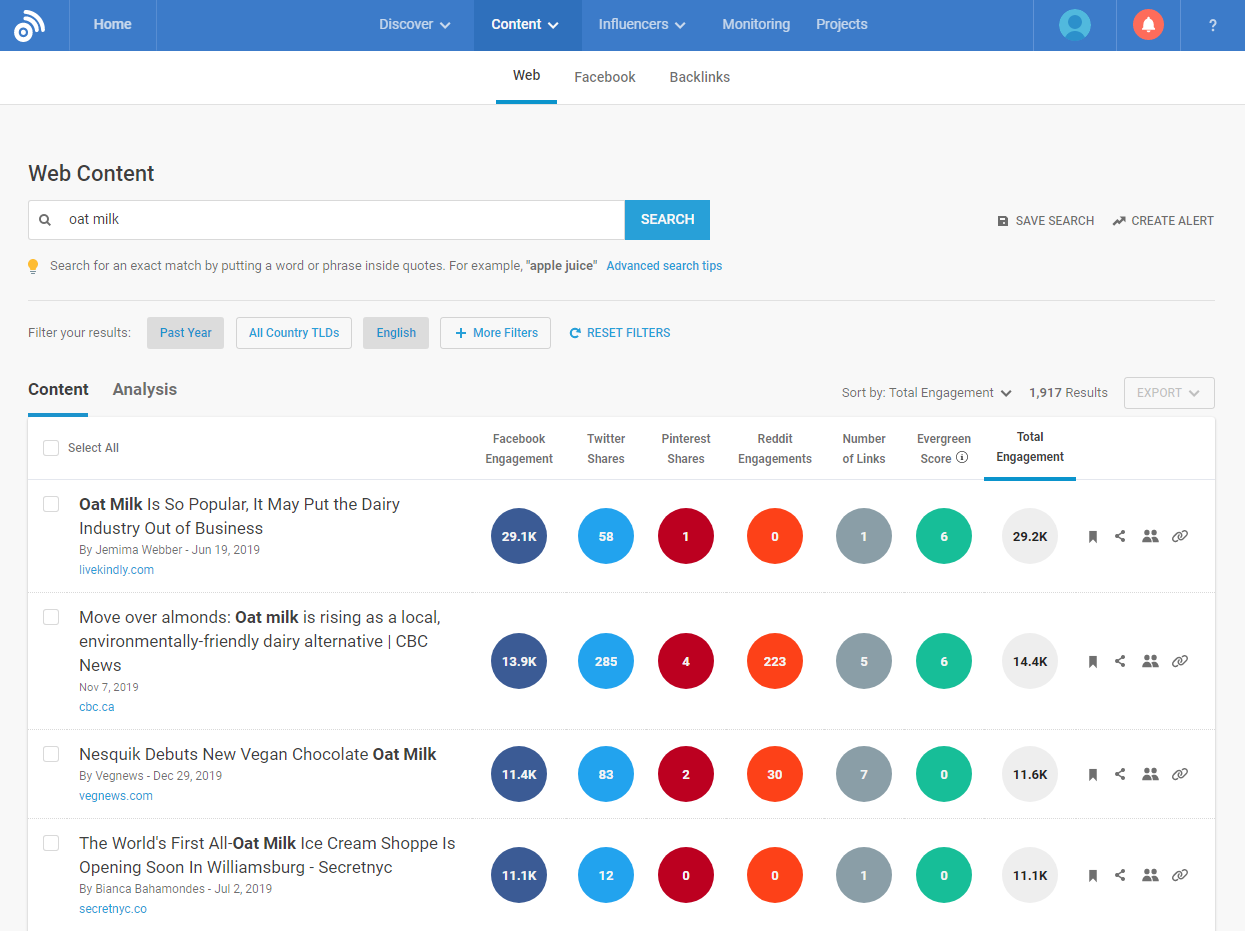1245x931 pixels.
Task: View sharers icon on the Nesquik article row
Action: pos(1150,774)
